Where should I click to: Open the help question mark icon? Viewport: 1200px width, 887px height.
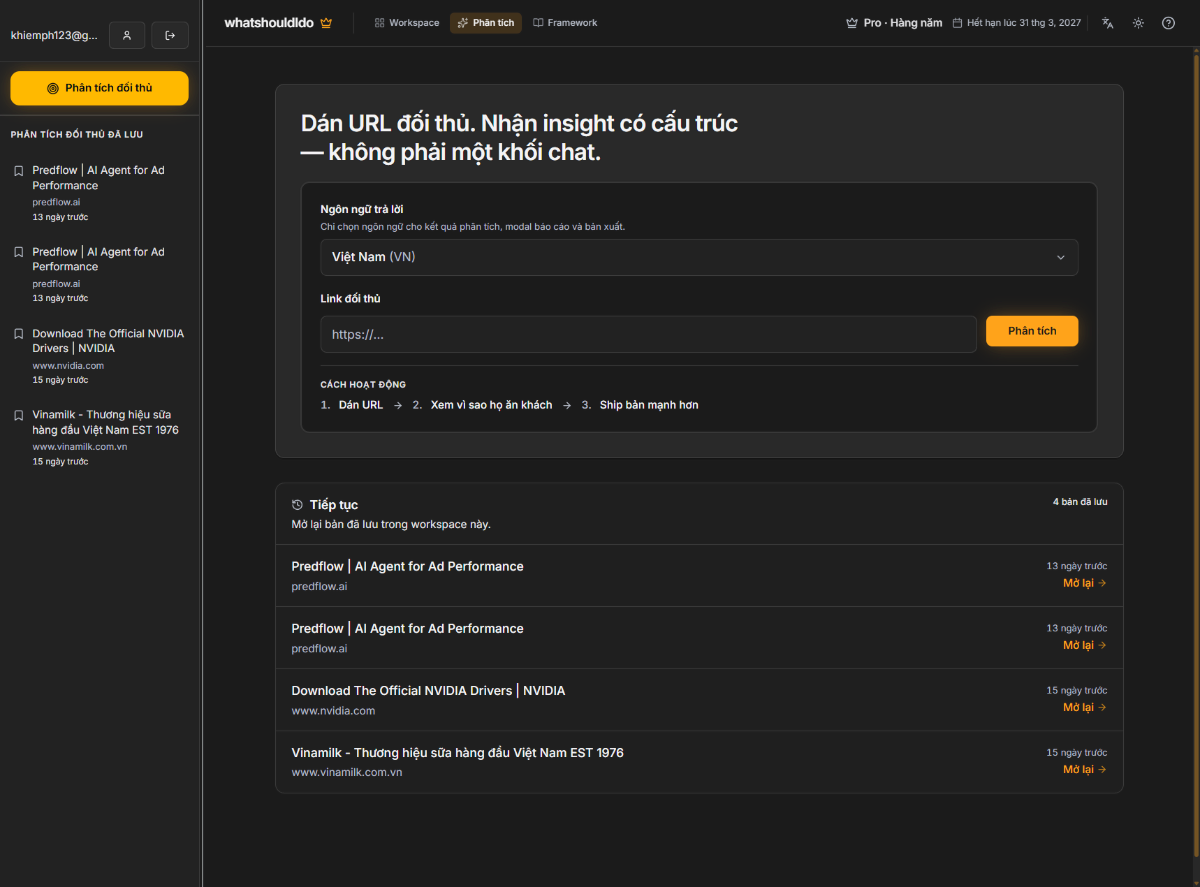tap(1168, 23)
